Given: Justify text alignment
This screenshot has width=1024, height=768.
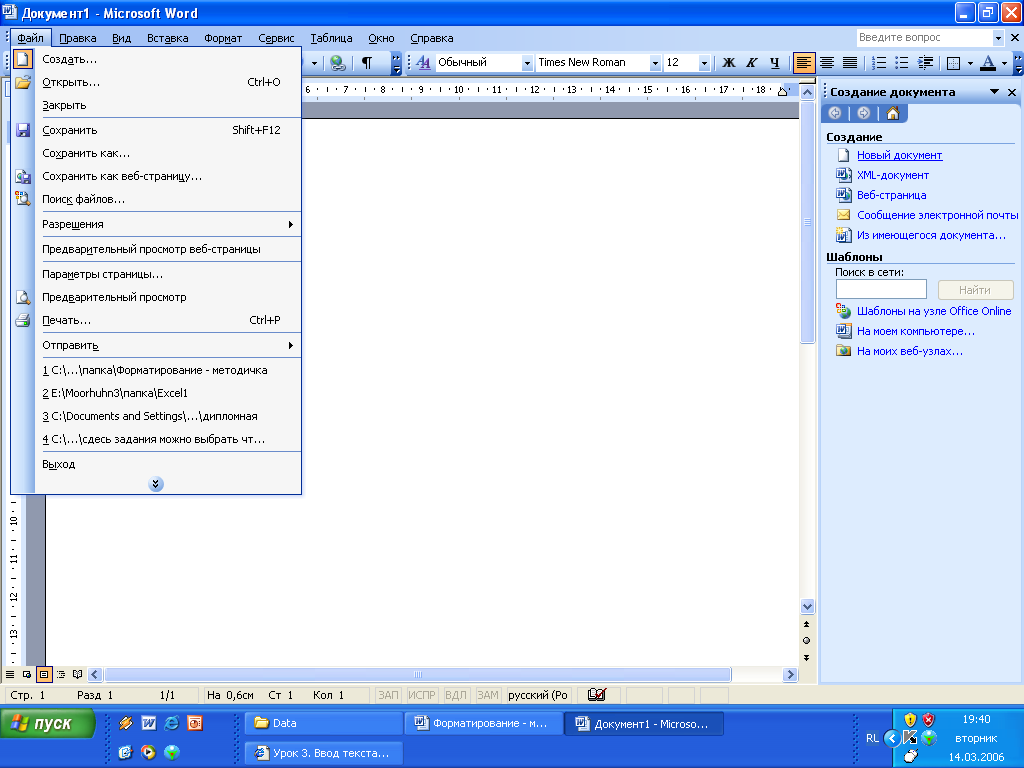Looking at the screenshot, I should coord(850,63).
